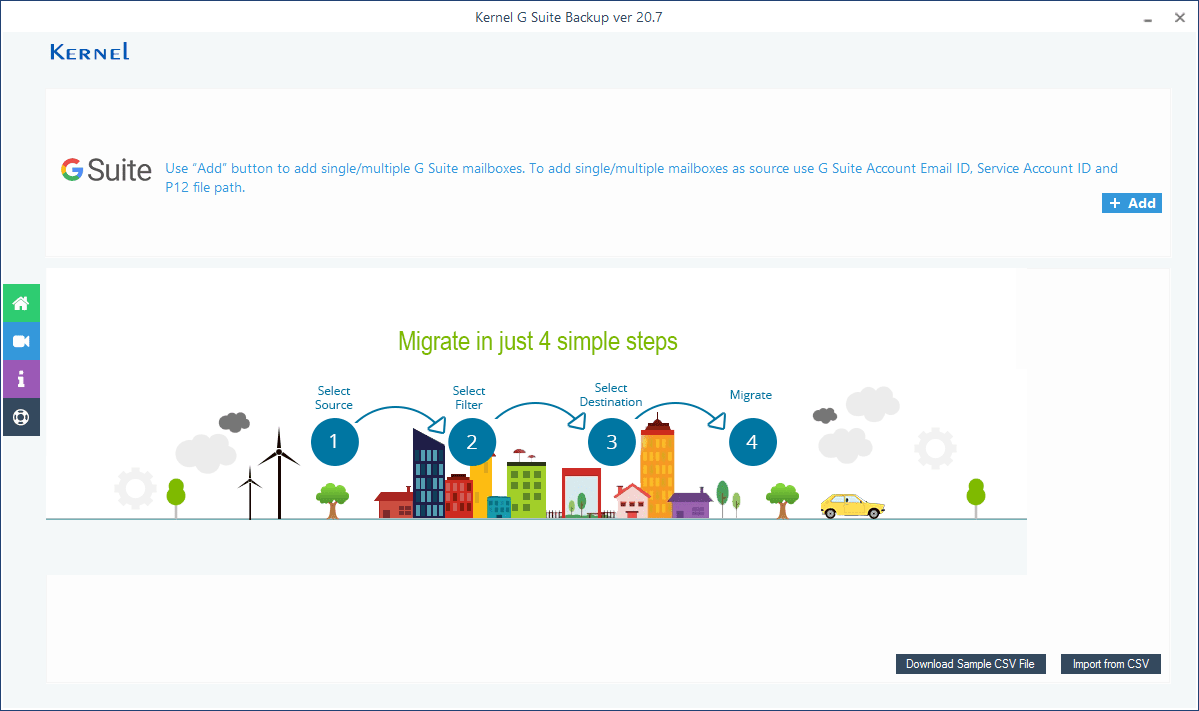Image resolution: width=1199 pixels, height=711 pixels.
Task: Open the video tutorial camera icon
Action: (x=21, y=342)
